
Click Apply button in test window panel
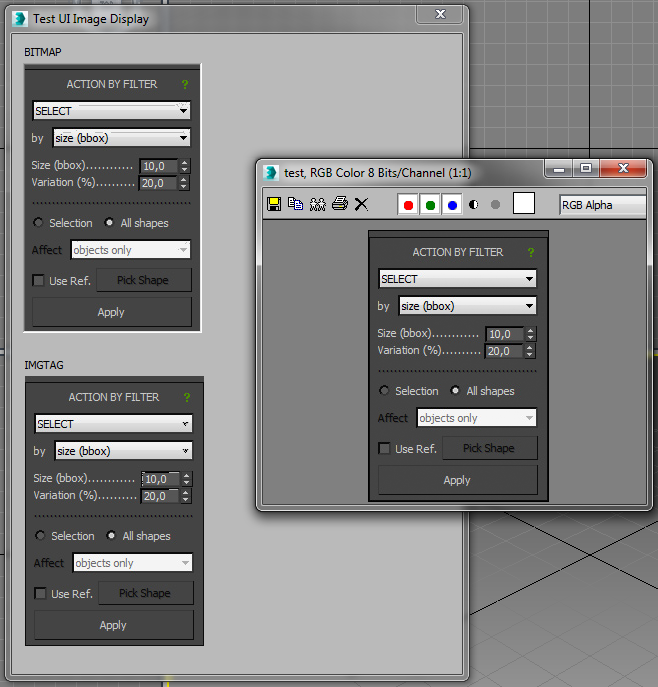[458, 480]
